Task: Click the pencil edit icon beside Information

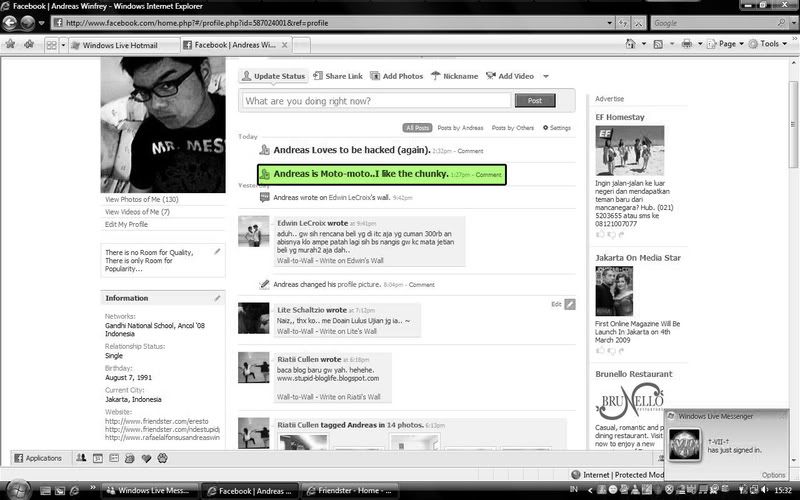Action: (x=217, y=298)
